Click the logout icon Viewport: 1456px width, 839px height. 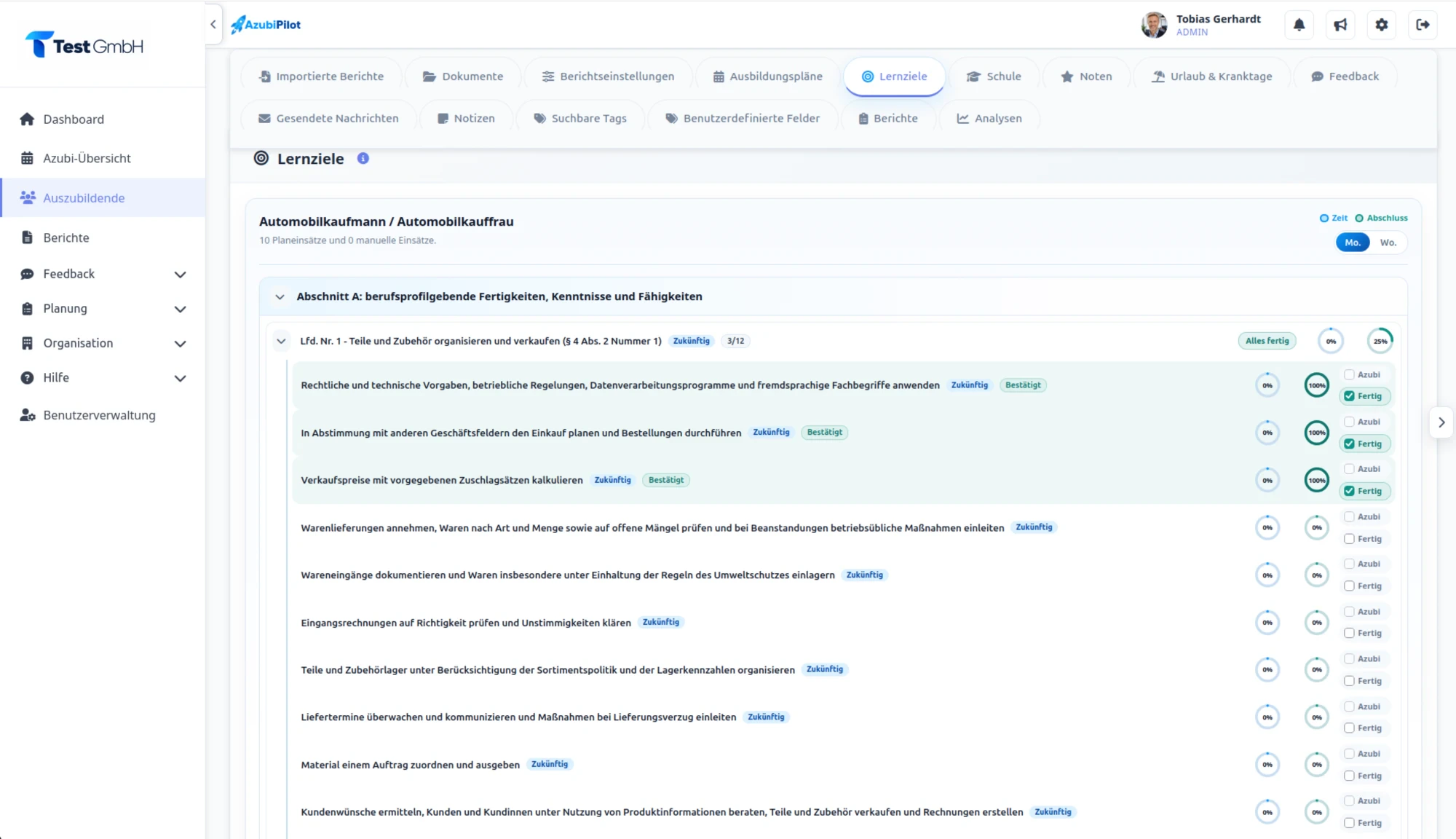point(1423,25)
